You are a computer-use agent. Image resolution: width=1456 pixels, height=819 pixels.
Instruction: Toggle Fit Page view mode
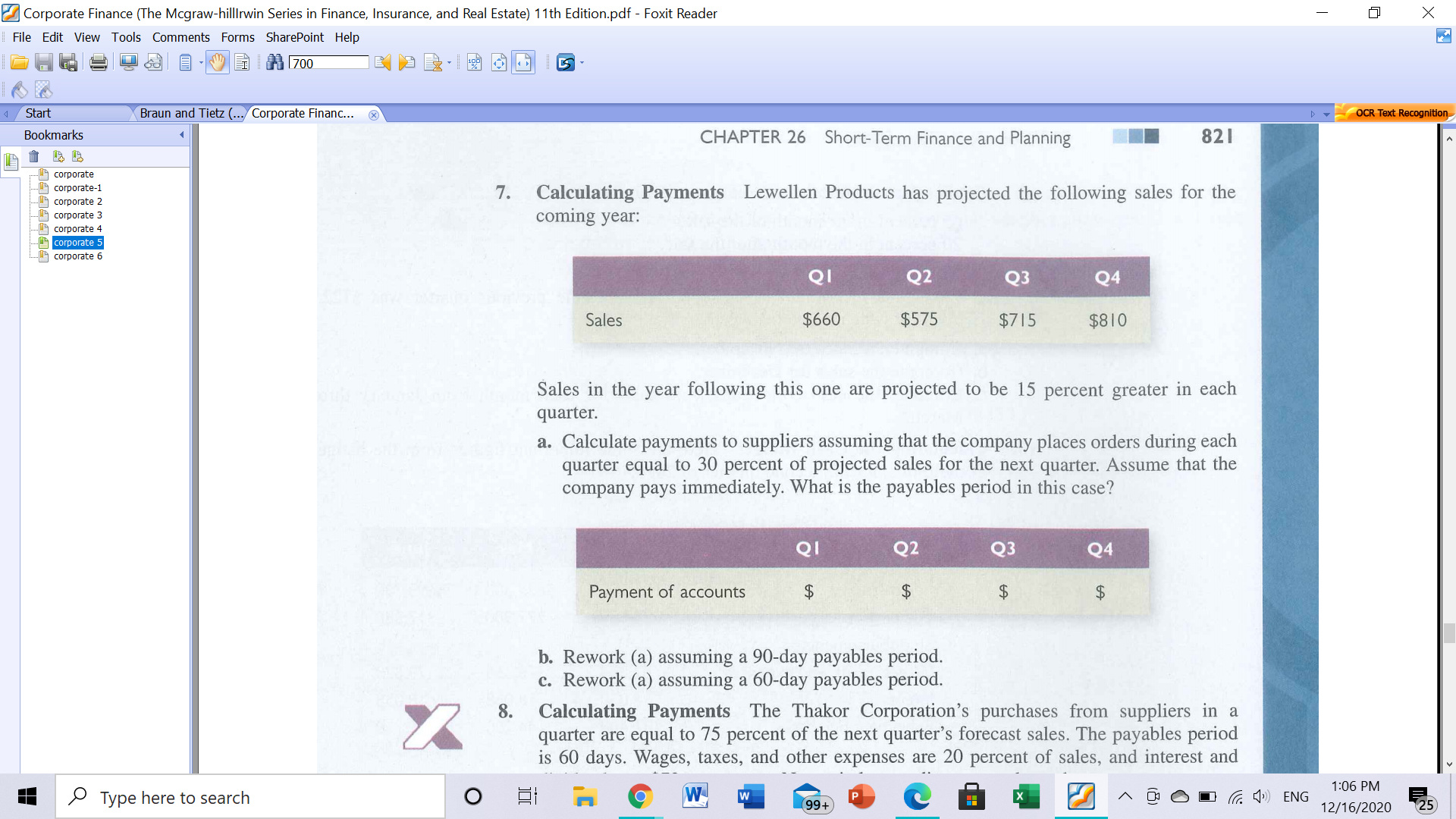coord(499,62)
